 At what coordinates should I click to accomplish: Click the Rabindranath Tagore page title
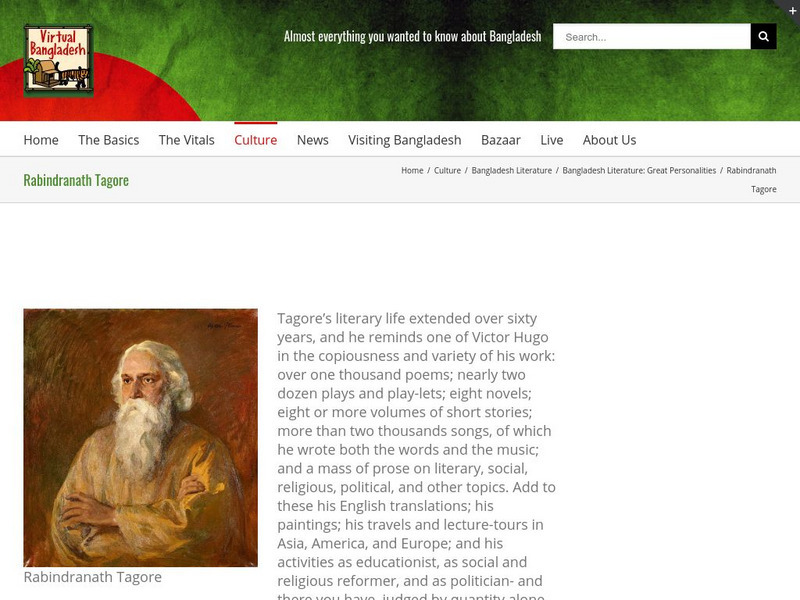76,180
